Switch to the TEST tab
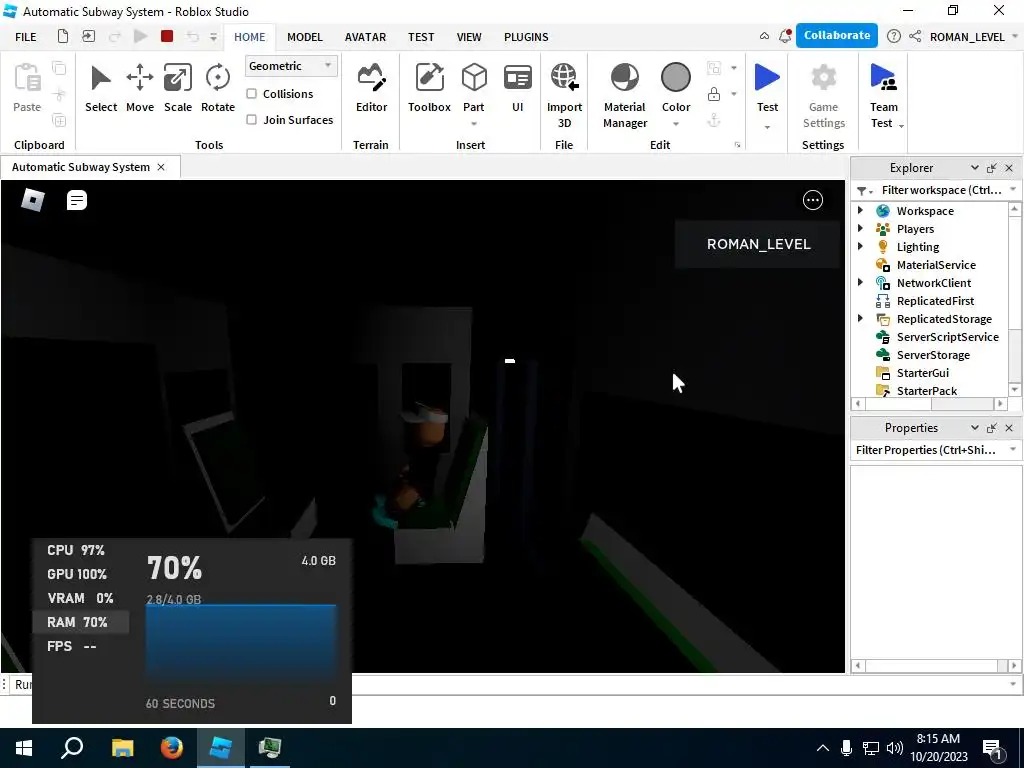1024x768 pixels. pyautogui.click(x=421, y=37)
